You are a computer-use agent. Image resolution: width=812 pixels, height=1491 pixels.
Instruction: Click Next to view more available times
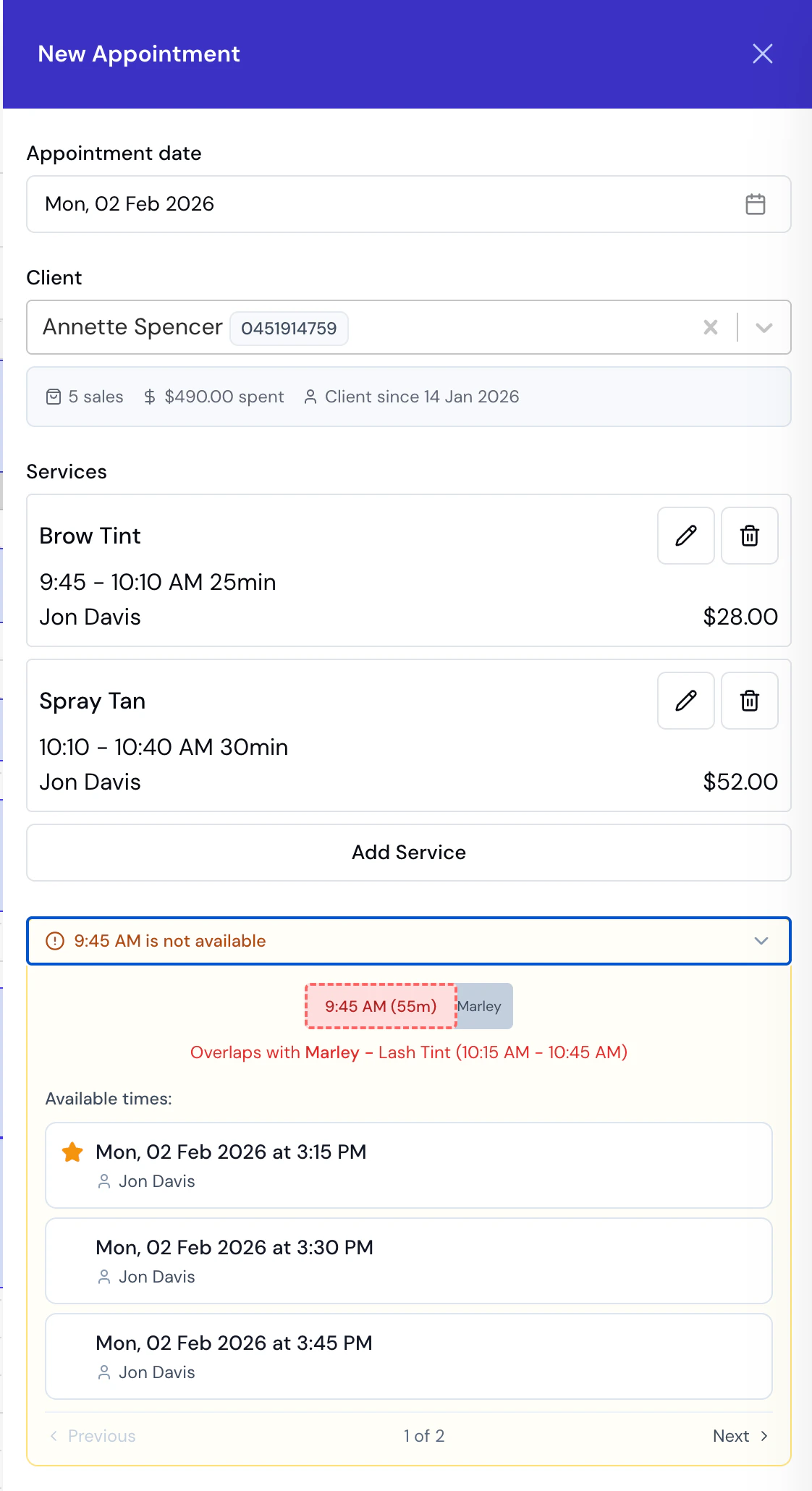coord(738,1436)
